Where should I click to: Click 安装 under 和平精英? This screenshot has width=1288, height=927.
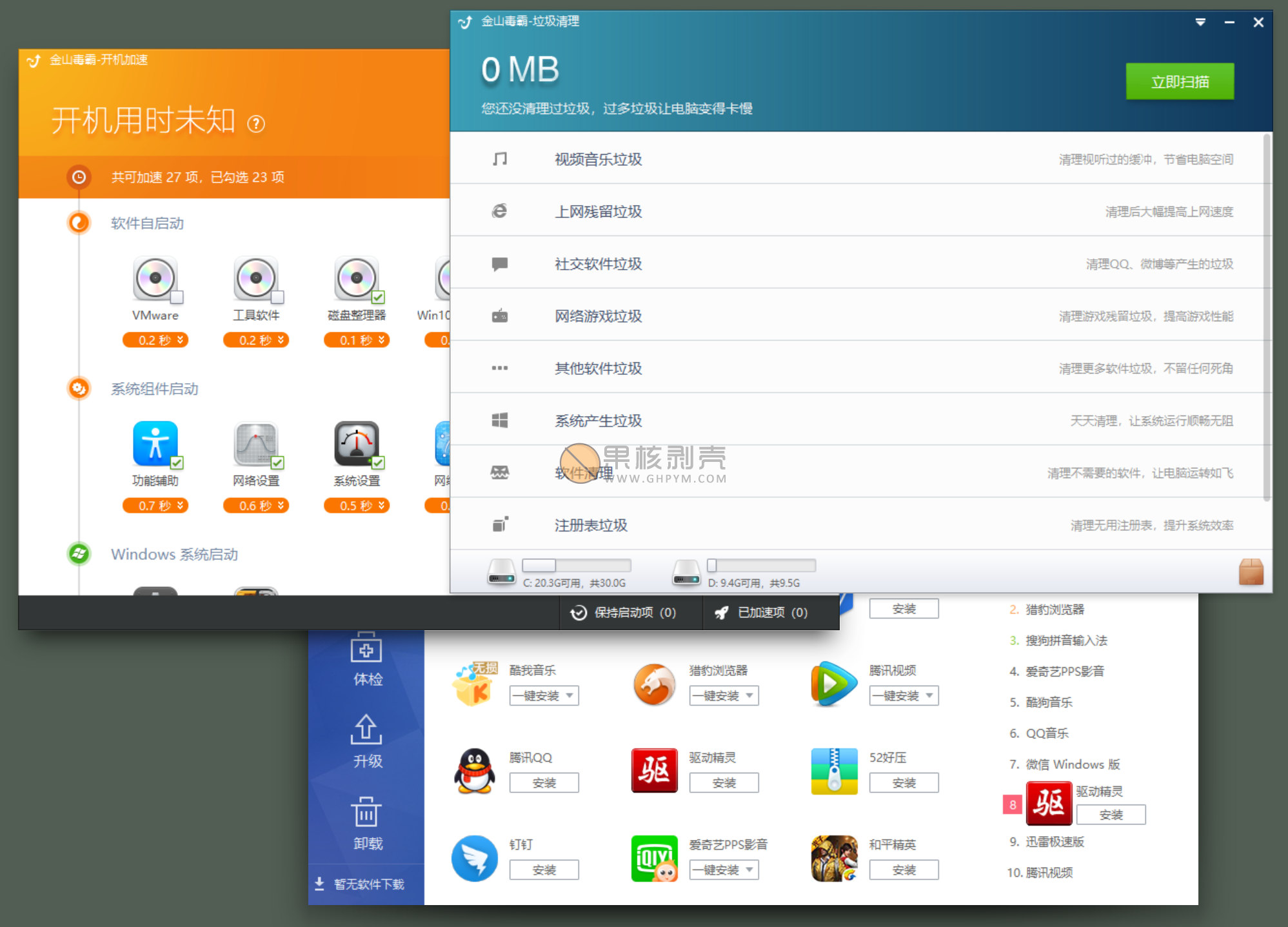904,870
